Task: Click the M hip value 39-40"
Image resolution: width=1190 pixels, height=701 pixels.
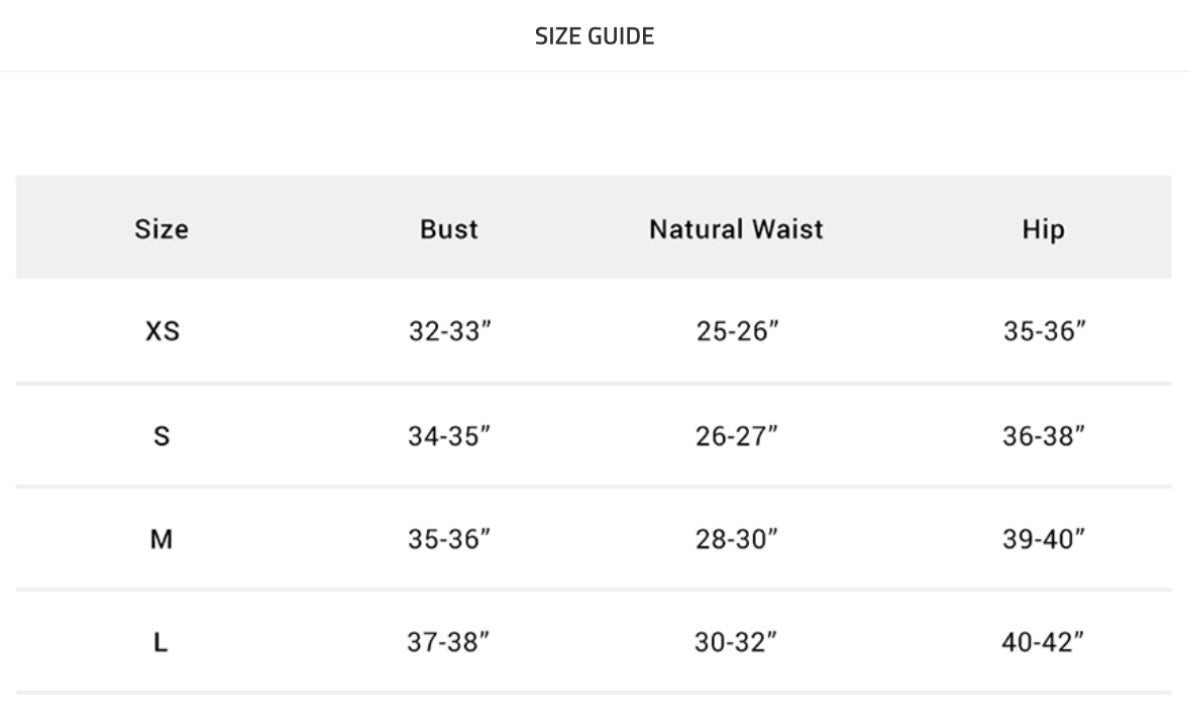Action: [x=1044, y=540]
